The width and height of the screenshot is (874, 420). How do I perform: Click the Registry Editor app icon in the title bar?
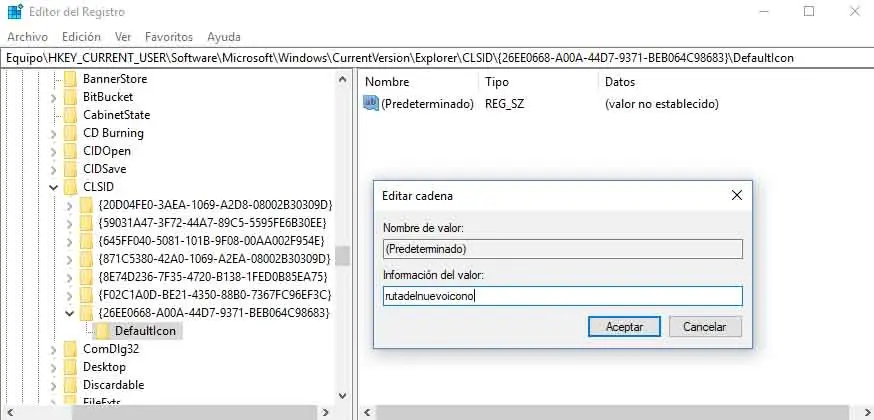pos(15,12)
